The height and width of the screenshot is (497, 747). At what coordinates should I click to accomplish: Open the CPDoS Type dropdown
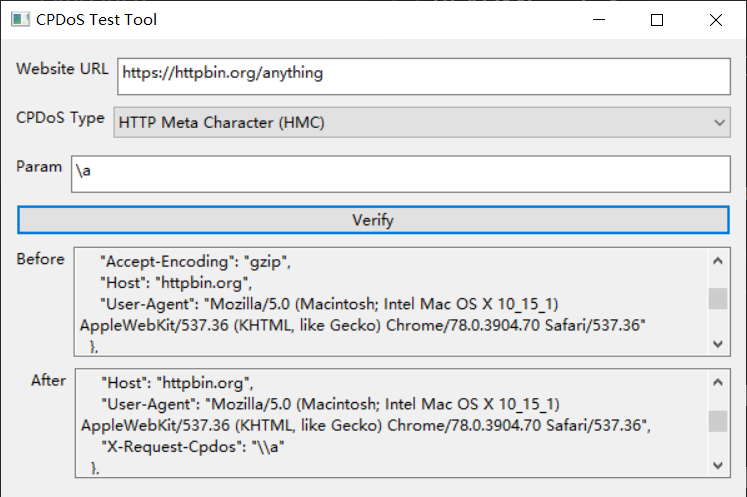(x=422, y=122)
